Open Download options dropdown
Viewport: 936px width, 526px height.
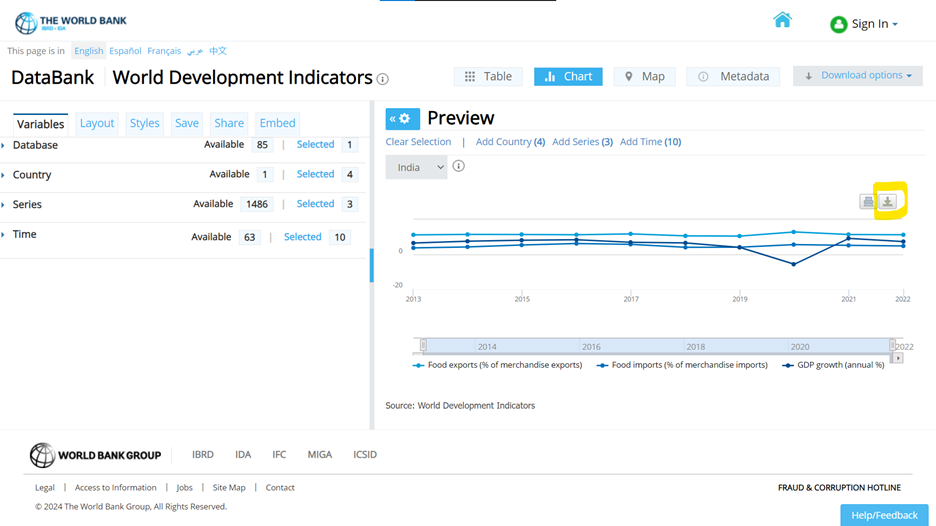858,76
